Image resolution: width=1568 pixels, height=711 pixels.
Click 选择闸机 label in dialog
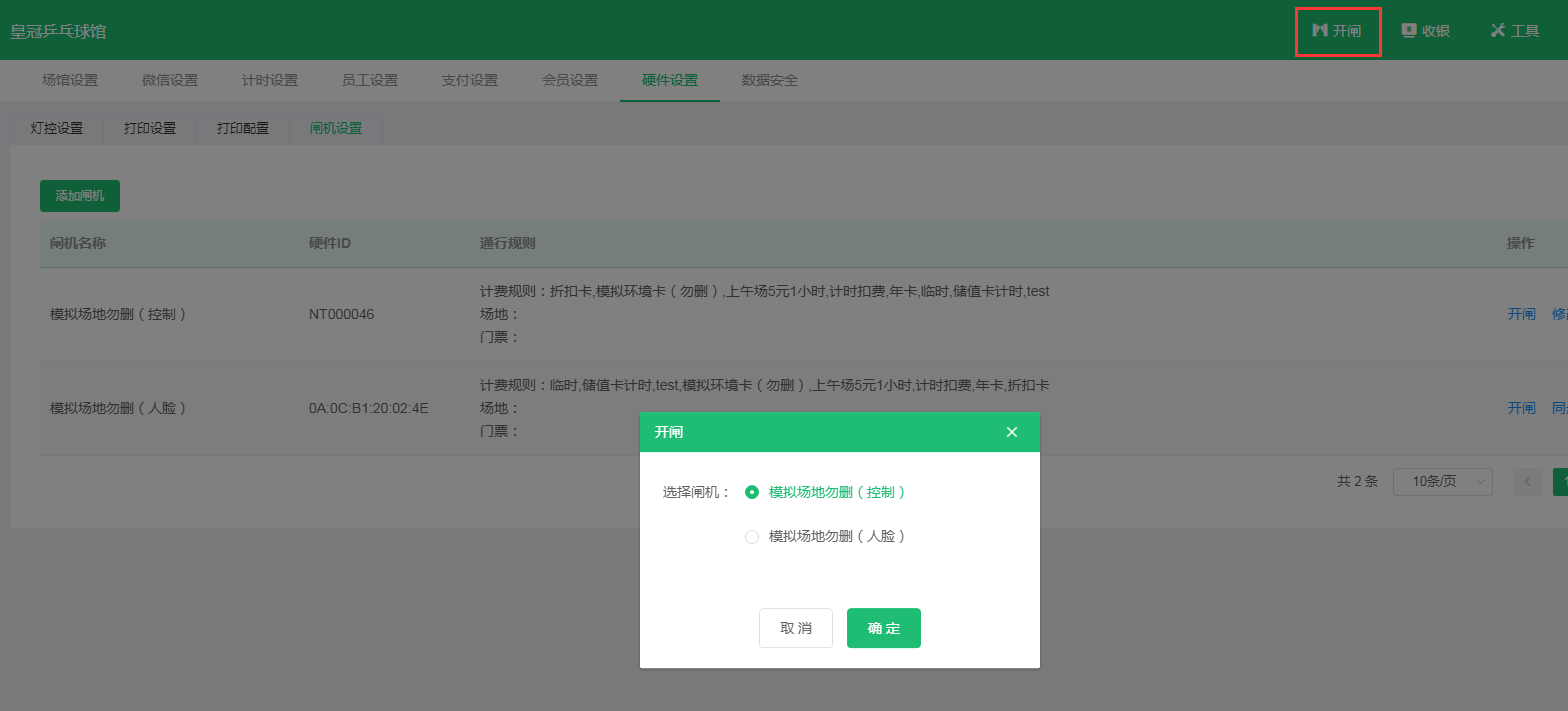698,492
